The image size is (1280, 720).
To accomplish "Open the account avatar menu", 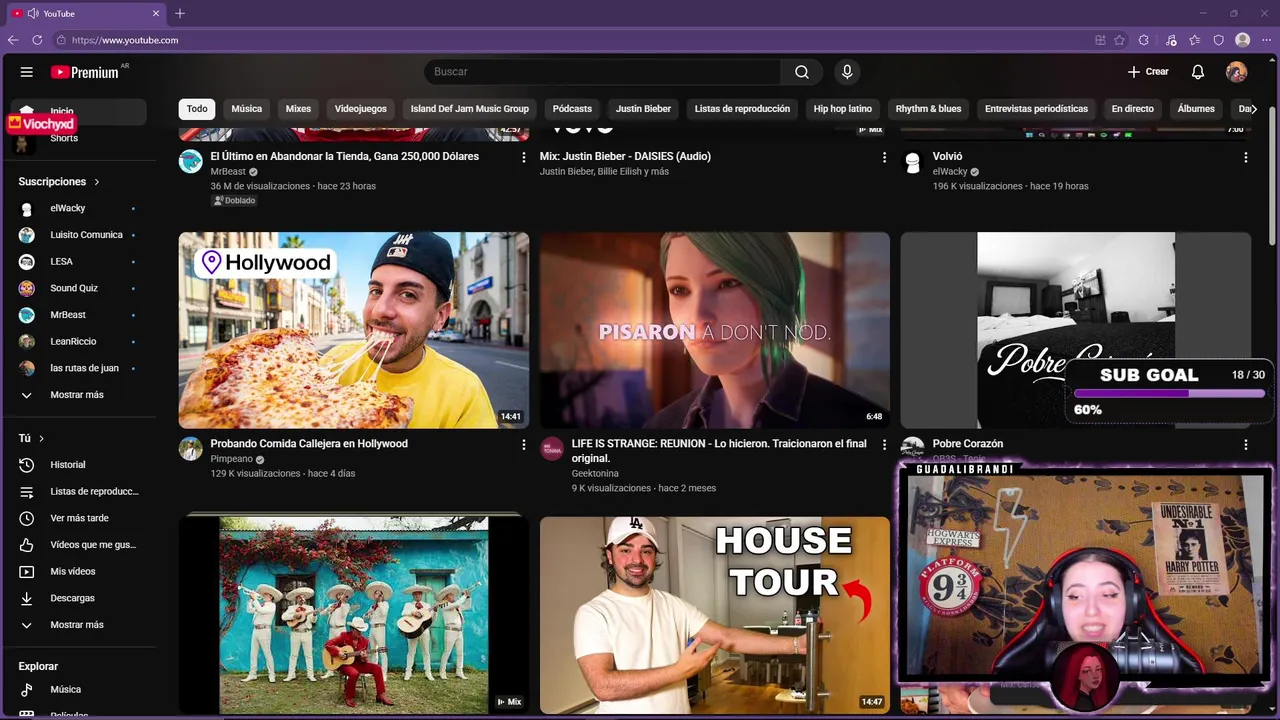I will point(1237,72).
